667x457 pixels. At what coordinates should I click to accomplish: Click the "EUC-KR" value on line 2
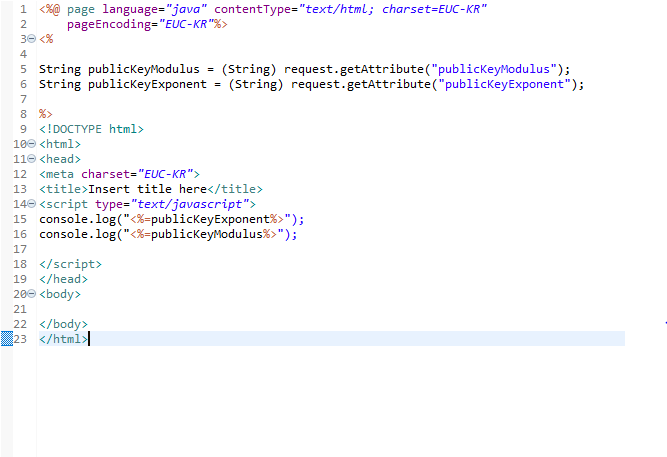(x=186, y=24)
